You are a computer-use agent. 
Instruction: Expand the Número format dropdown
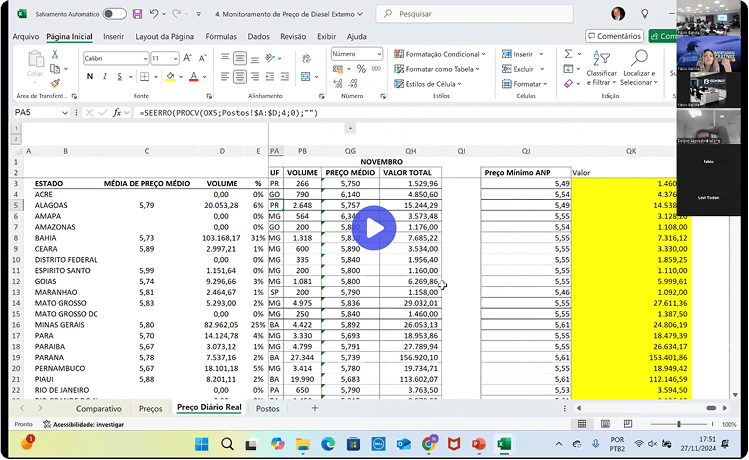click(379, 54)
